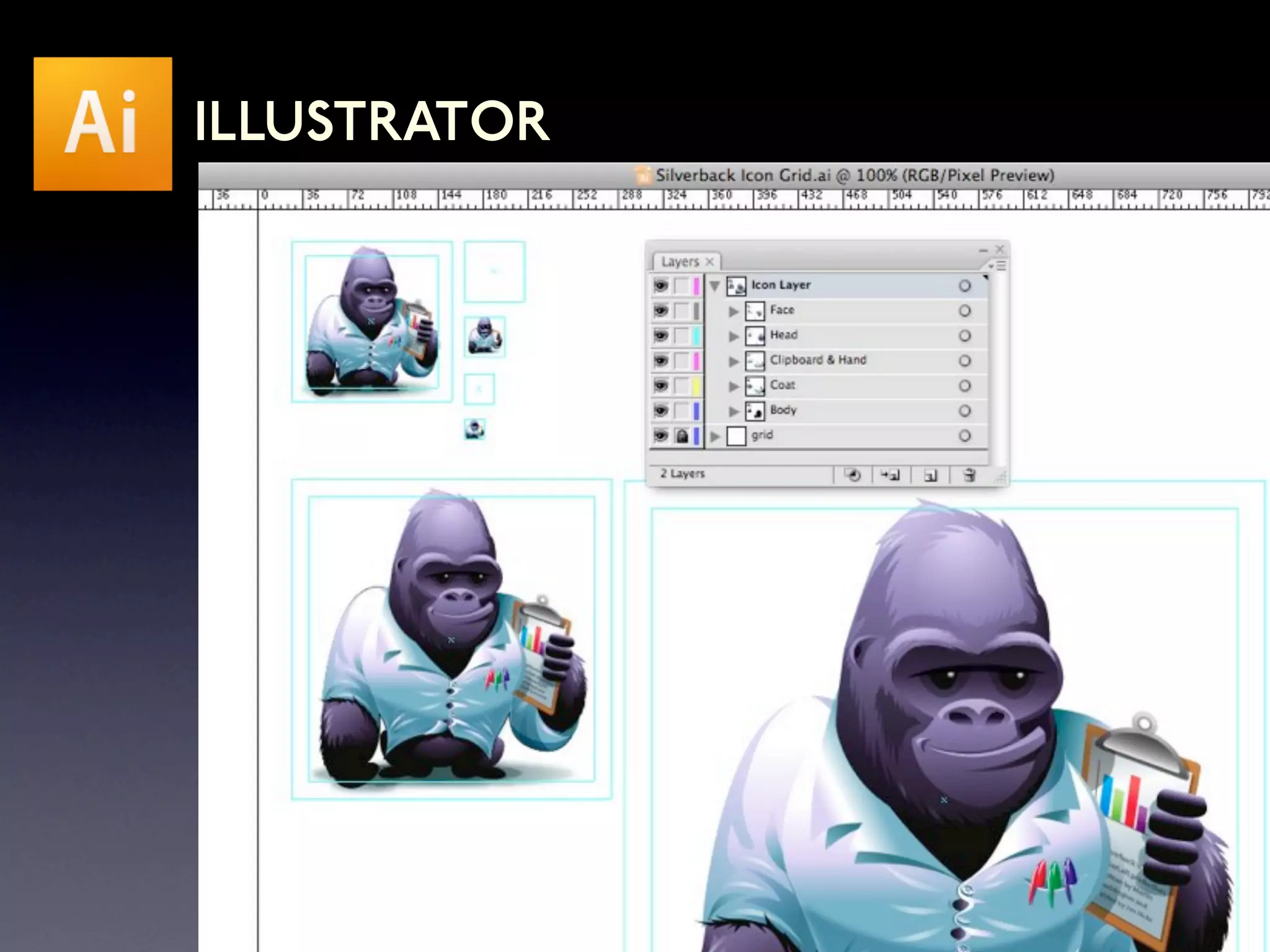
Task: Open the Layers panel flyout menu
Action: coord(998,266)
